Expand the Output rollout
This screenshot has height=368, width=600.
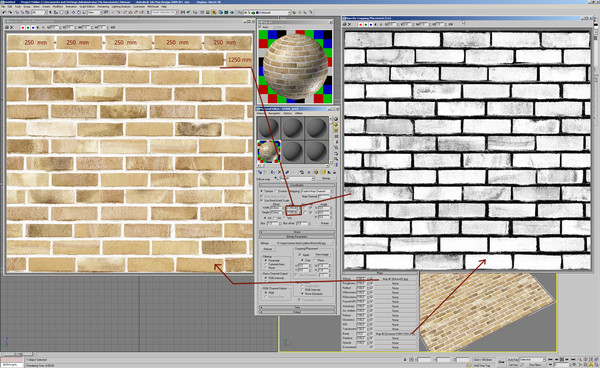[297, 312]
